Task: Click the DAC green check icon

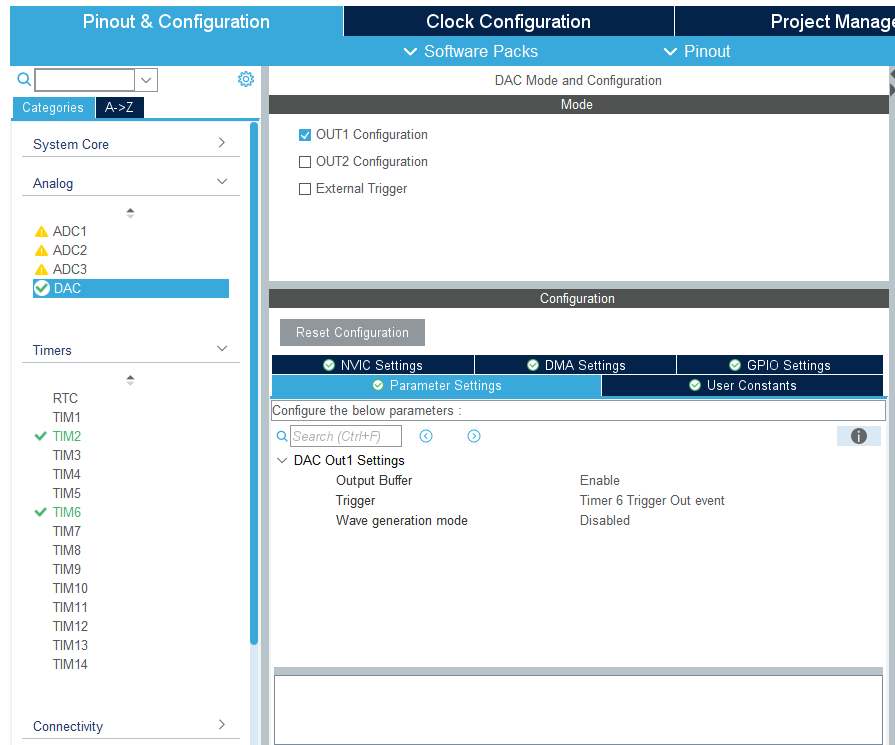Action: click(x=42, y=288)
